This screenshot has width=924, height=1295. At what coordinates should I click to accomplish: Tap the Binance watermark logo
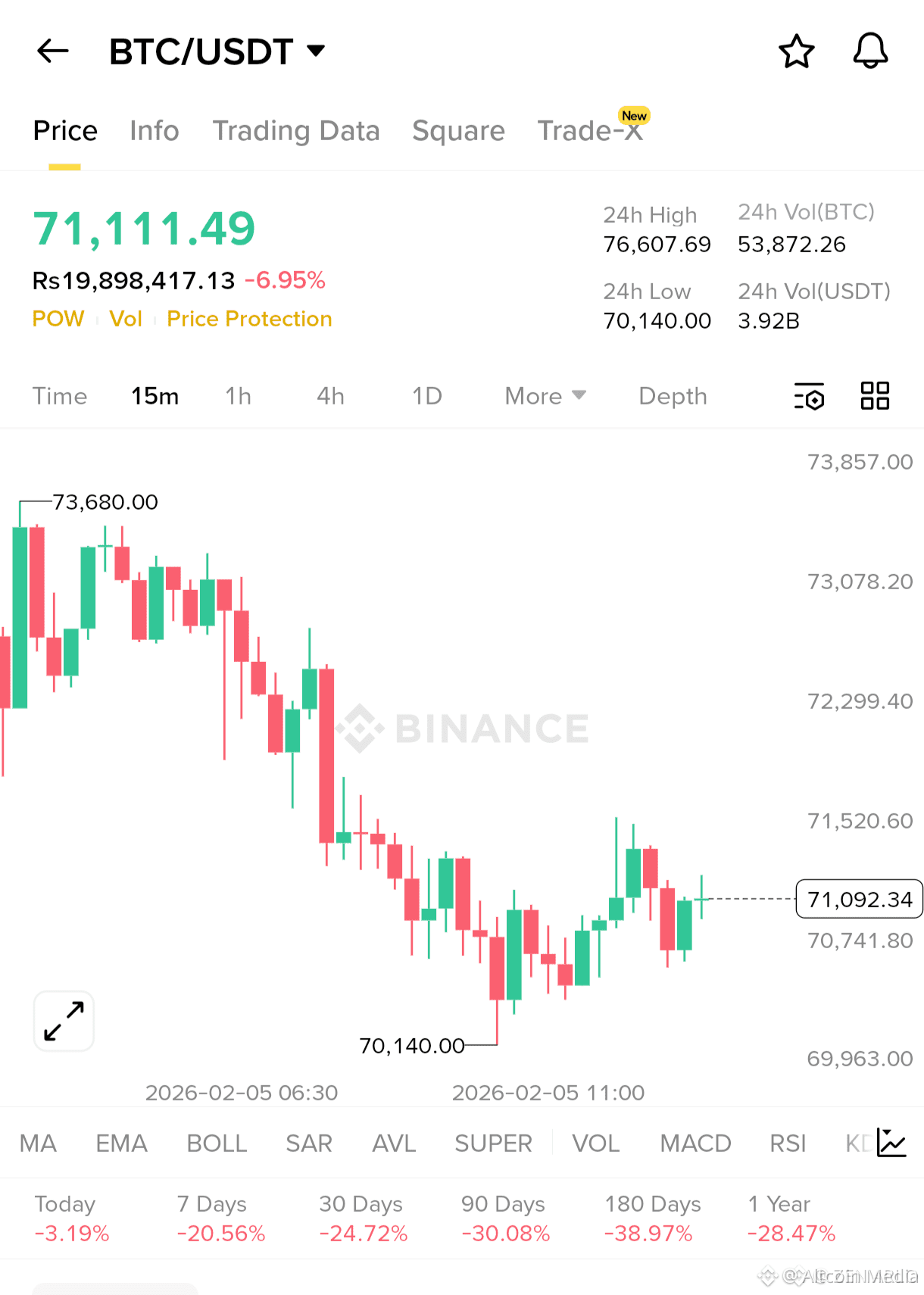pyautogui.click(x=463, y=729)
